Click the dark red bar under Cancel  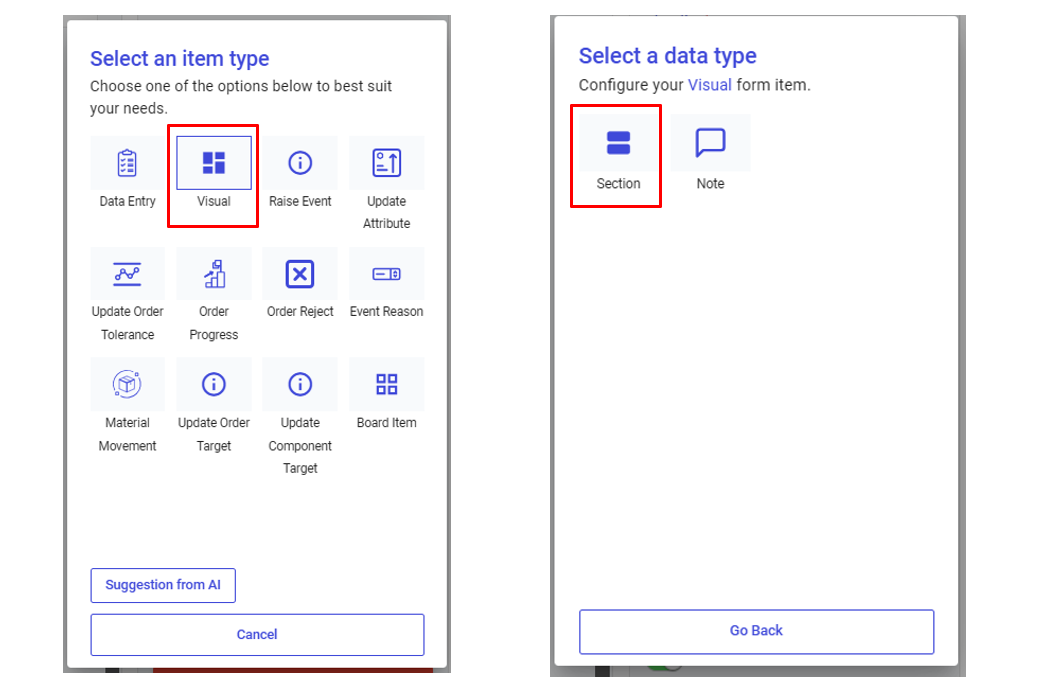coord(292,669)
